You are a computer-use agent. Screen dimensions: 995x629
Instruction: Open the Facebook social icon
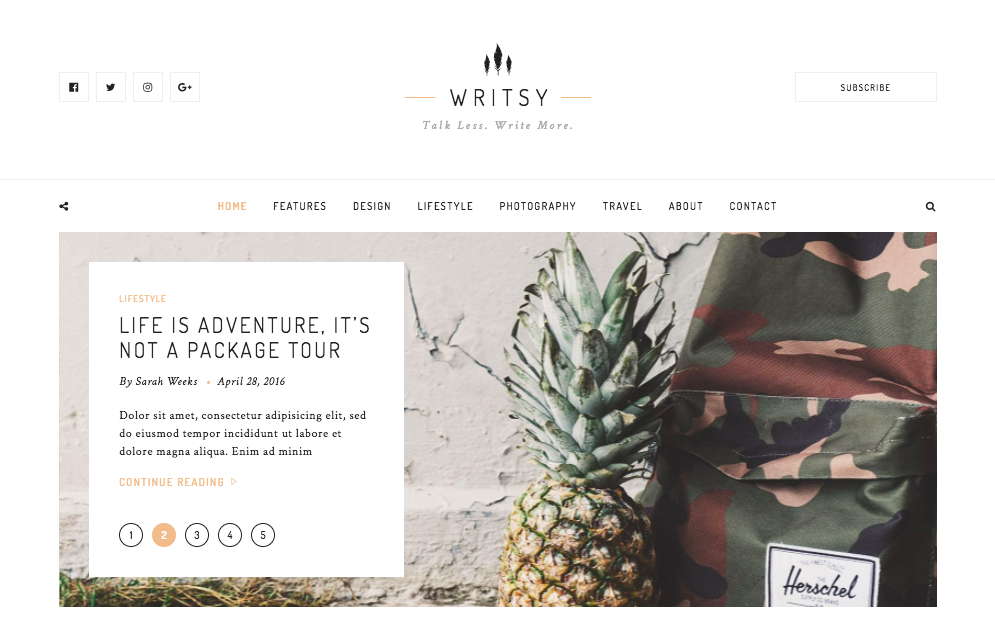click(x=74, y=87)
